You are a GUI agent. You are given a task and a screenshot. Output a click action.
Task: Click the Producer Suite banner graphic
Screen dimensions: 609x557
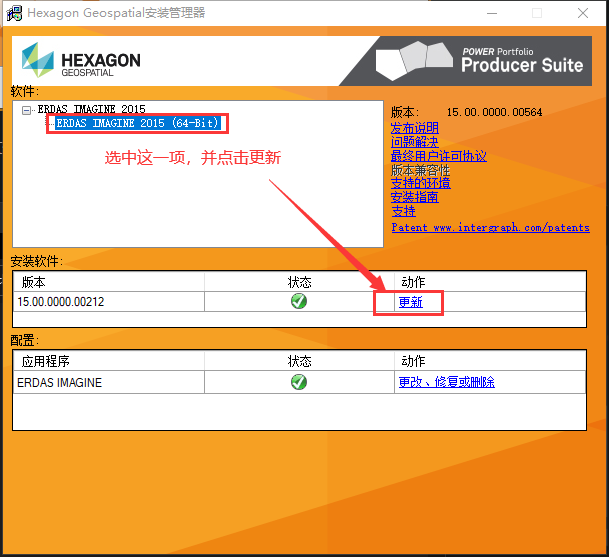[x=466, y=61]
